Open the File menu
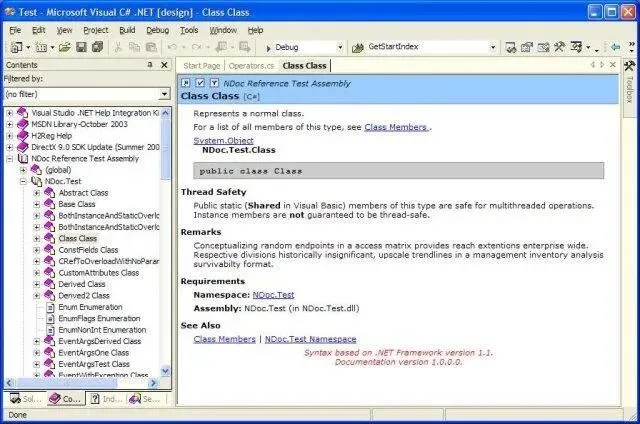This screenshot has height=424, width=640. 15,30
